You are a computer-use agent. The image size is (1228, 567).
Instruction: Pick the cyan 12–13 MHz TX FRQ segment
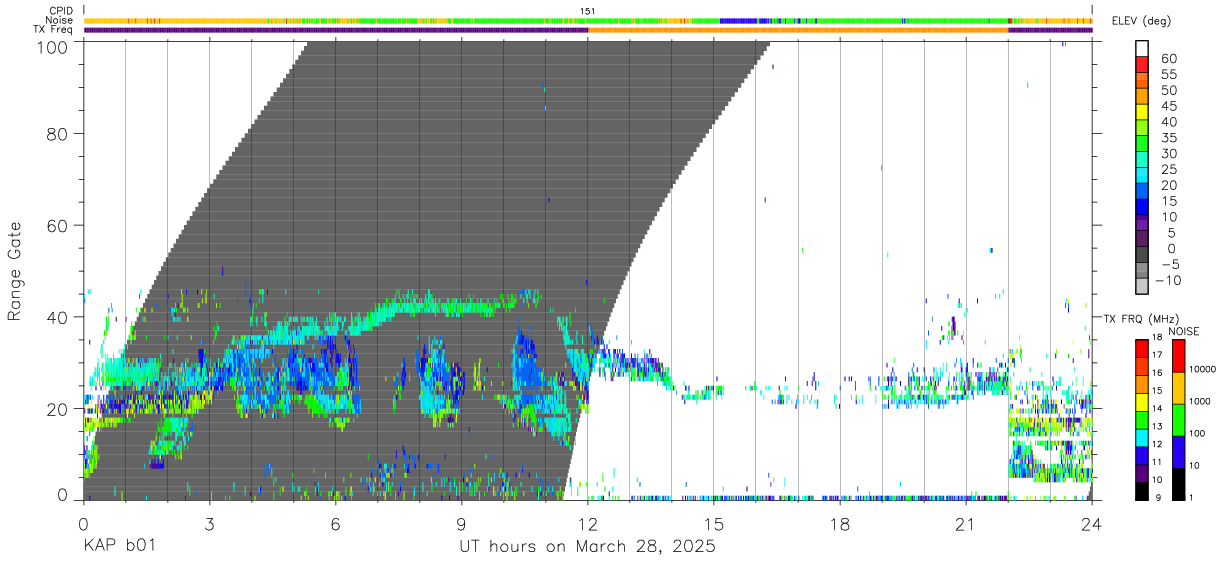pyautogui.click(x=1142, y=438)
